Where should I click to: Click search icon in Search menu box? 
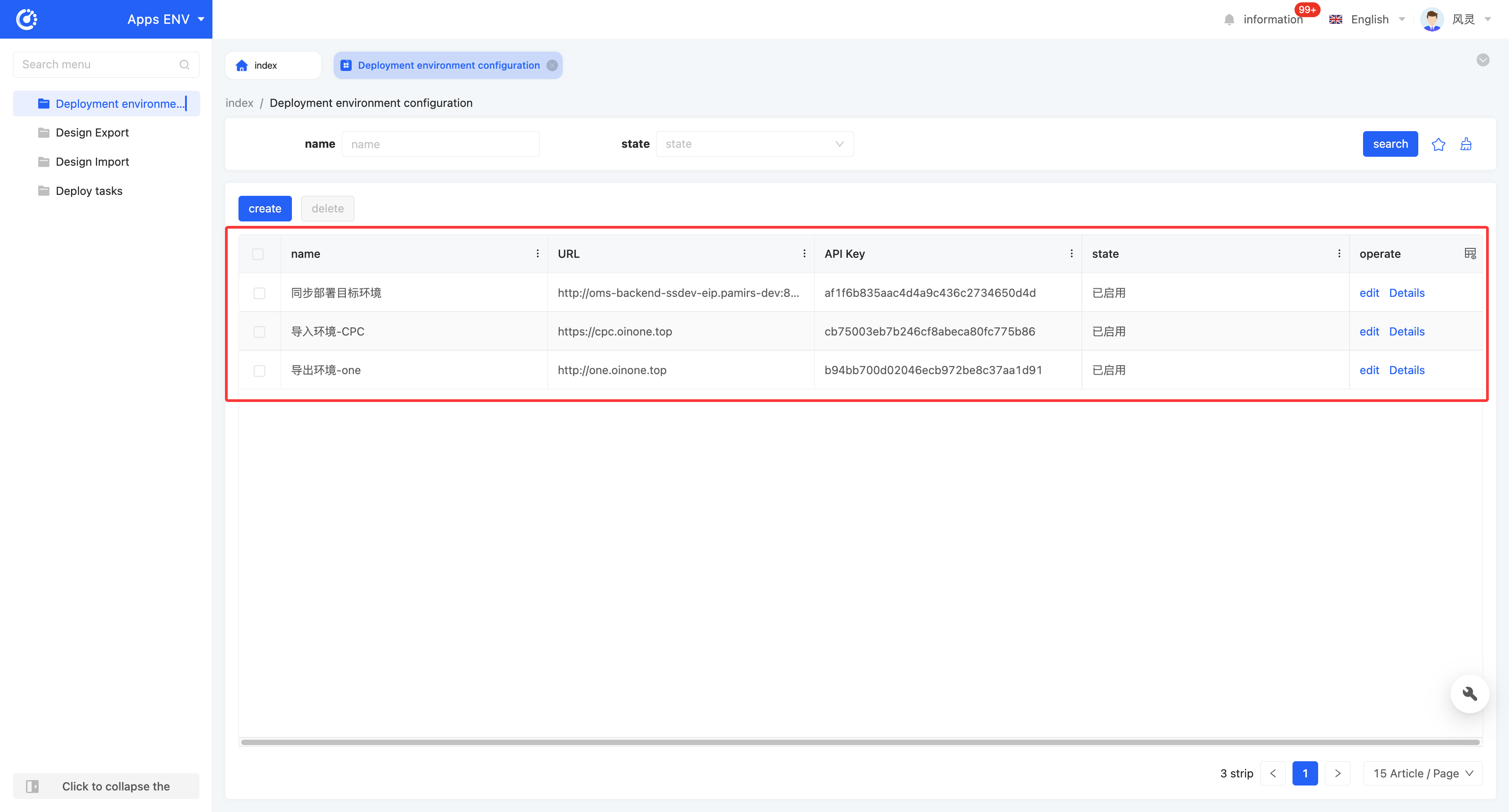[x=185, y=64]
